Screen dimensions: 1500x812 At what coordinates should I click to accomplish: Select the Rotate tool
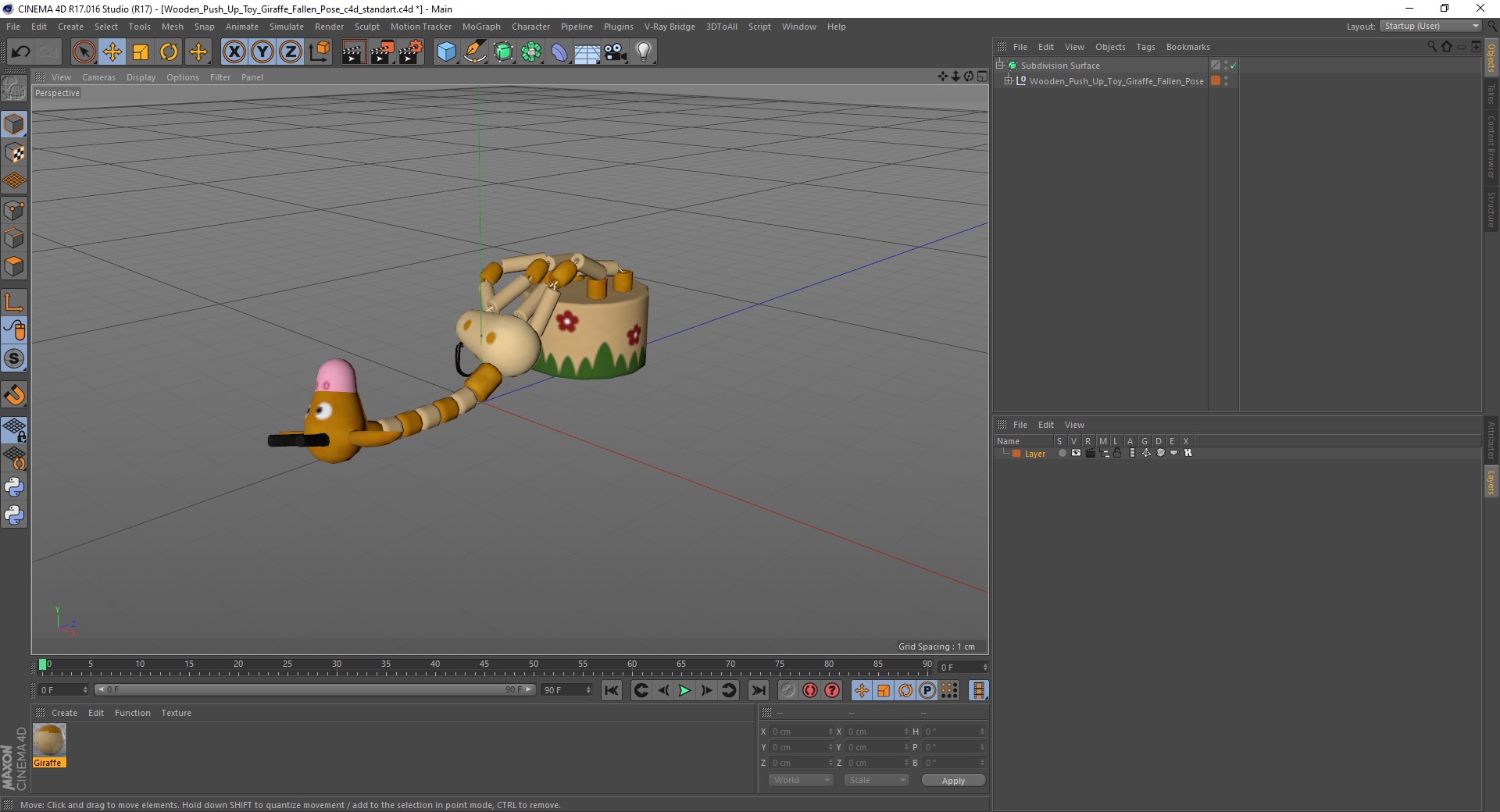(169, 52)
